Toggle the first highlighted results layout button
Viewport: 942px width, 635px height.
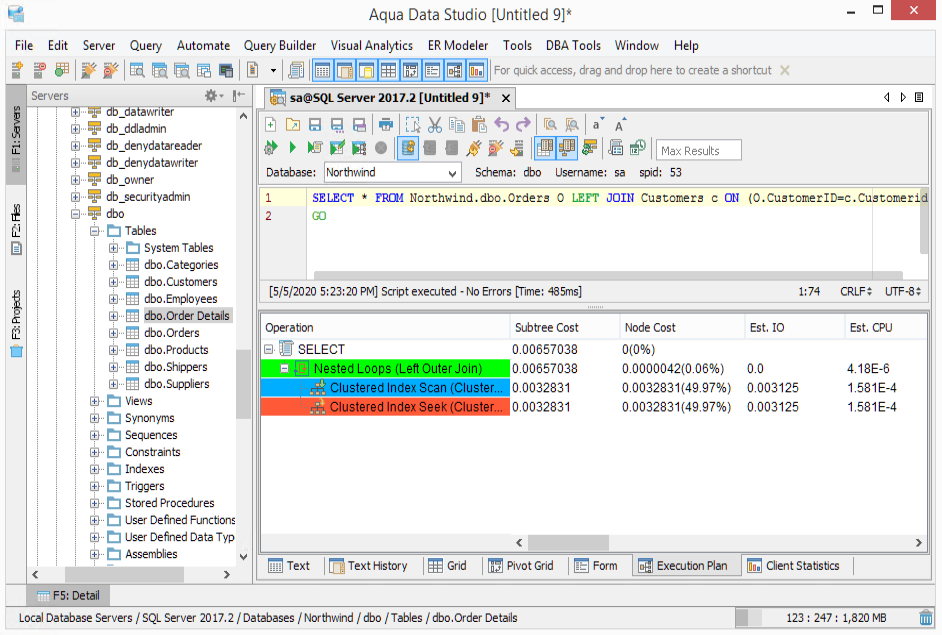(x=544, y=148)
